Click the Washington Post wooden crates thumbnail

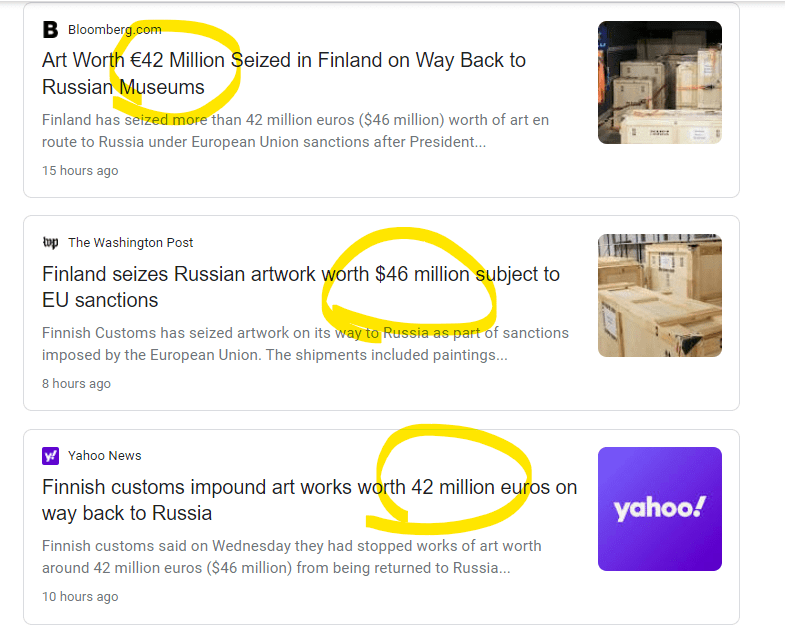pyautogui.click(x=659, y=296)
